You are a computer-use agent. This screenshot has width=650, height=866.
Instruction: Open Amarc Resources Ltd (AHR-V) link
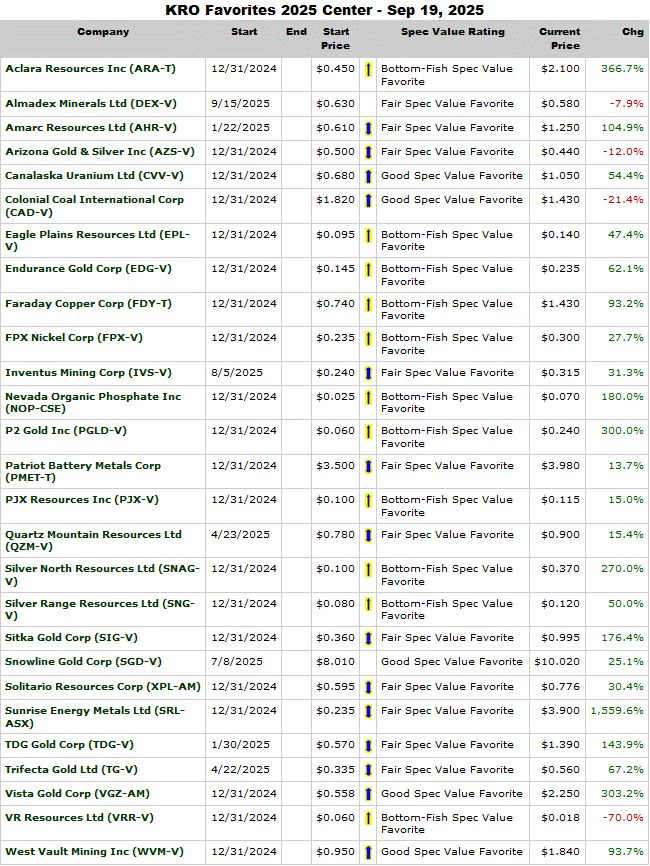point(91,128)
